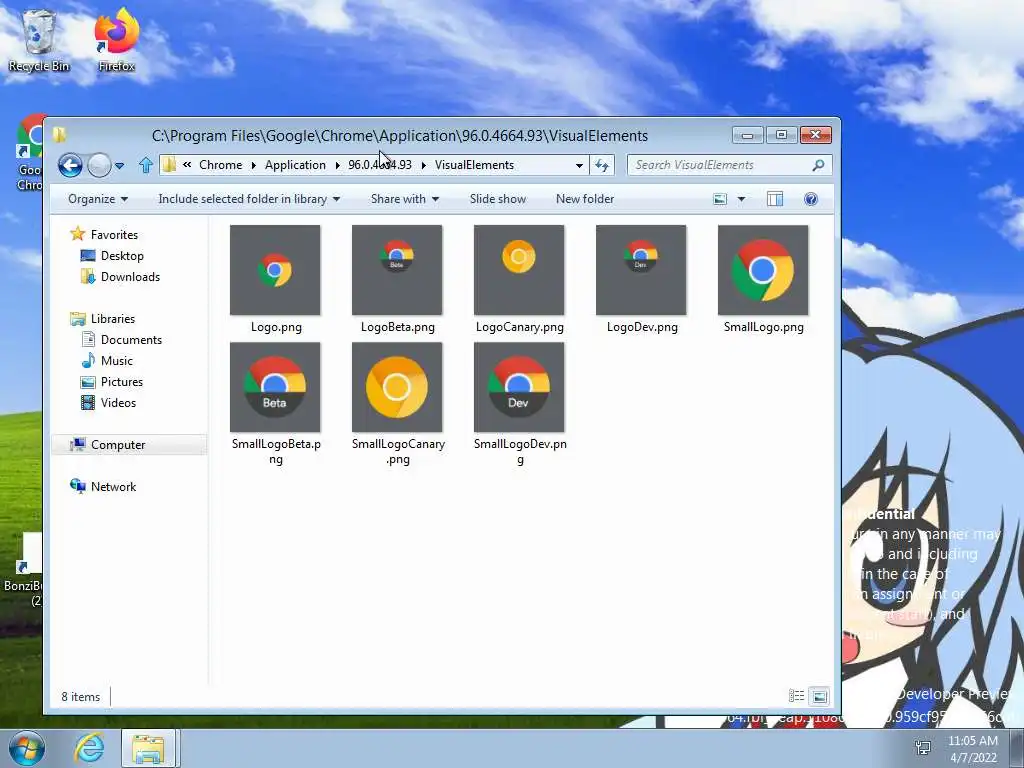Select the LogoDev.png image
This screenshot has height=768, width=1024.
point(641,270)
